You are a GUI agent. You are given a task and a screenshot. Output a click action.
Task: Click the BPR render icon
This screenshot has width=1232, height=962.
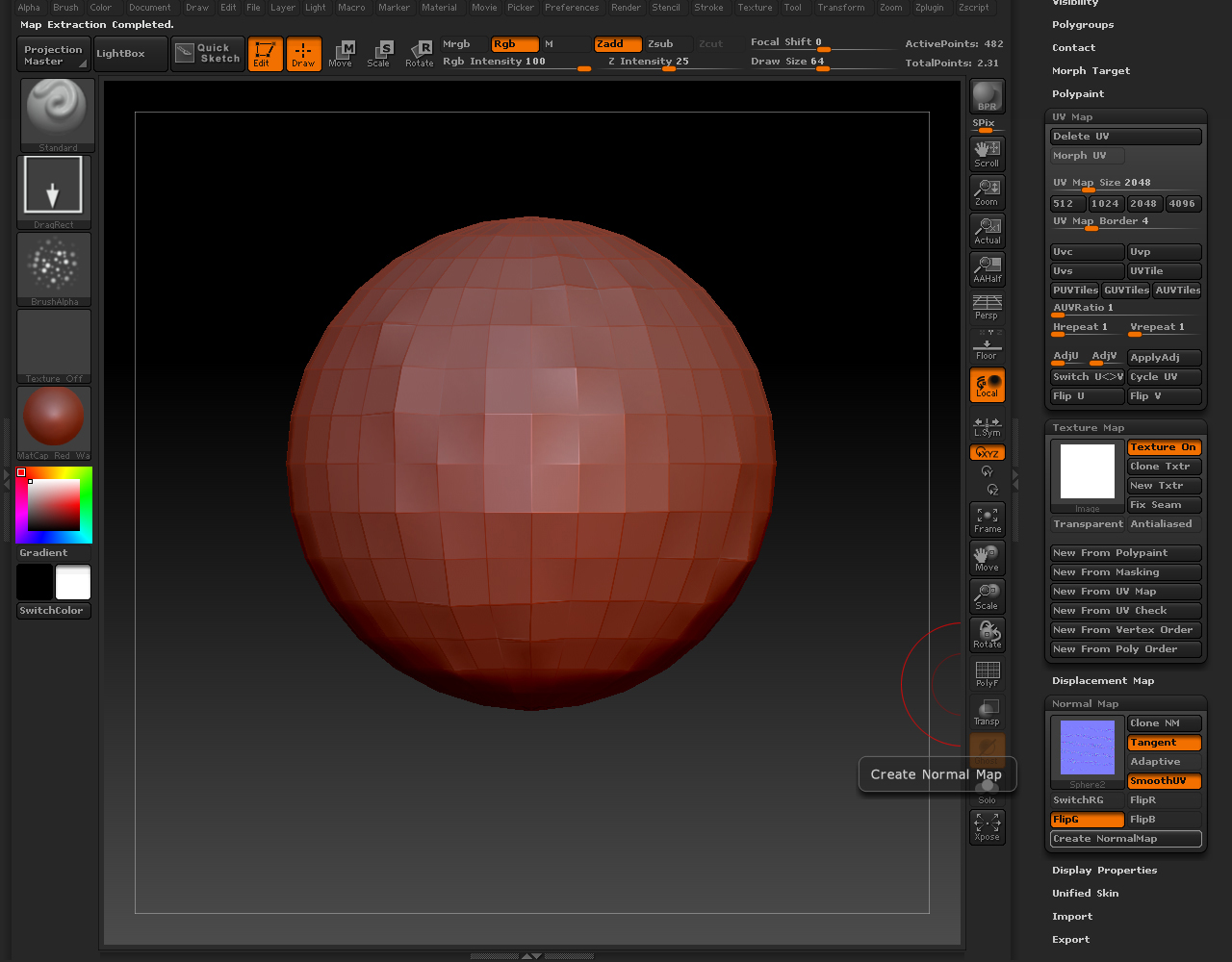987,96
